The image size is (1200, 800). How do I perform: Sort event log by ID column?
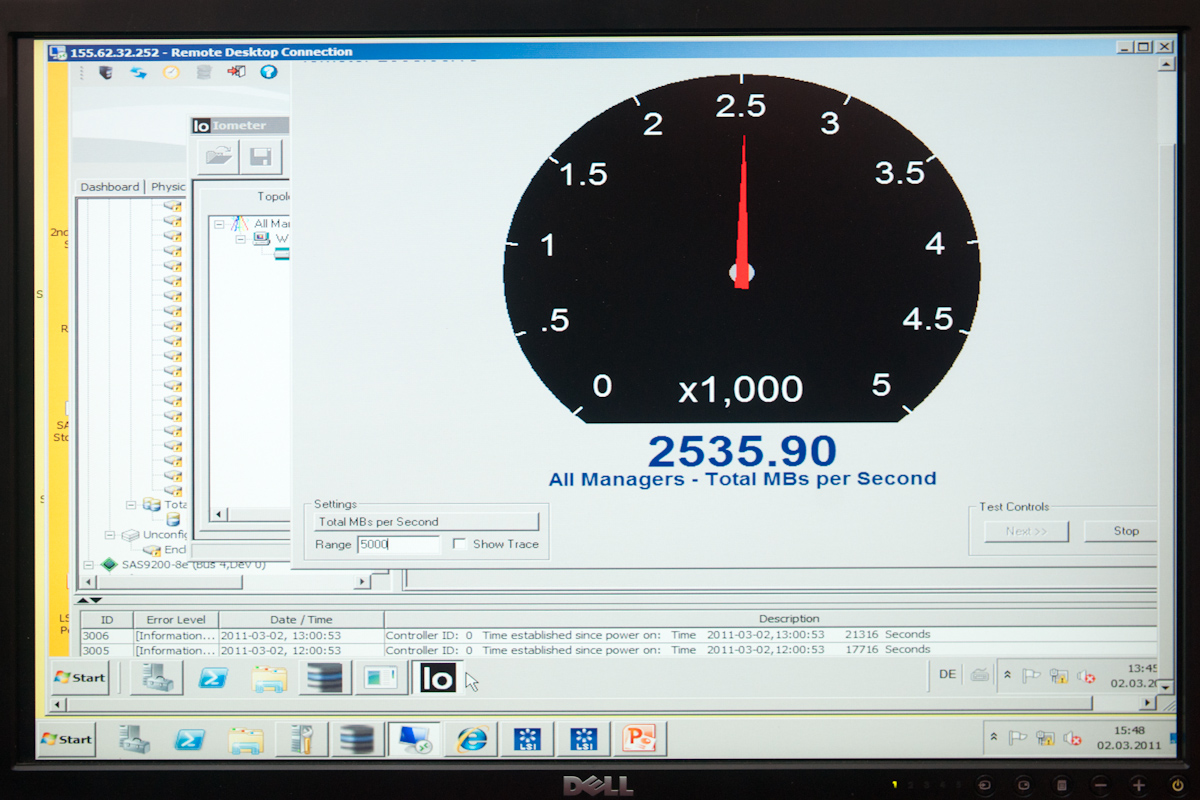(x=107, y=619)
